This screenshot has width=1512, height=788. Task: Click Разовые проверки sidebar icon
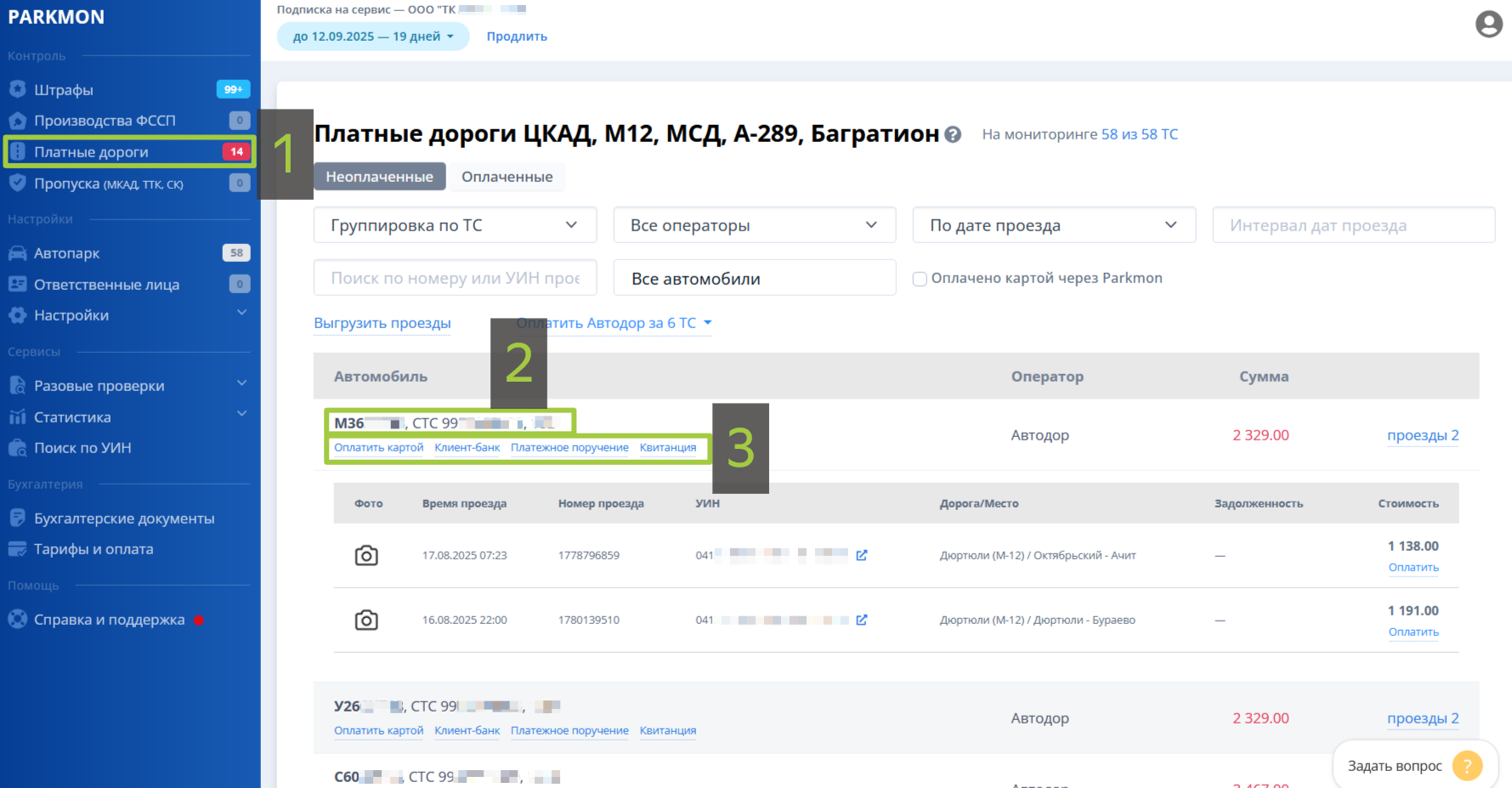pyautogui.click(x=17, y=386)
